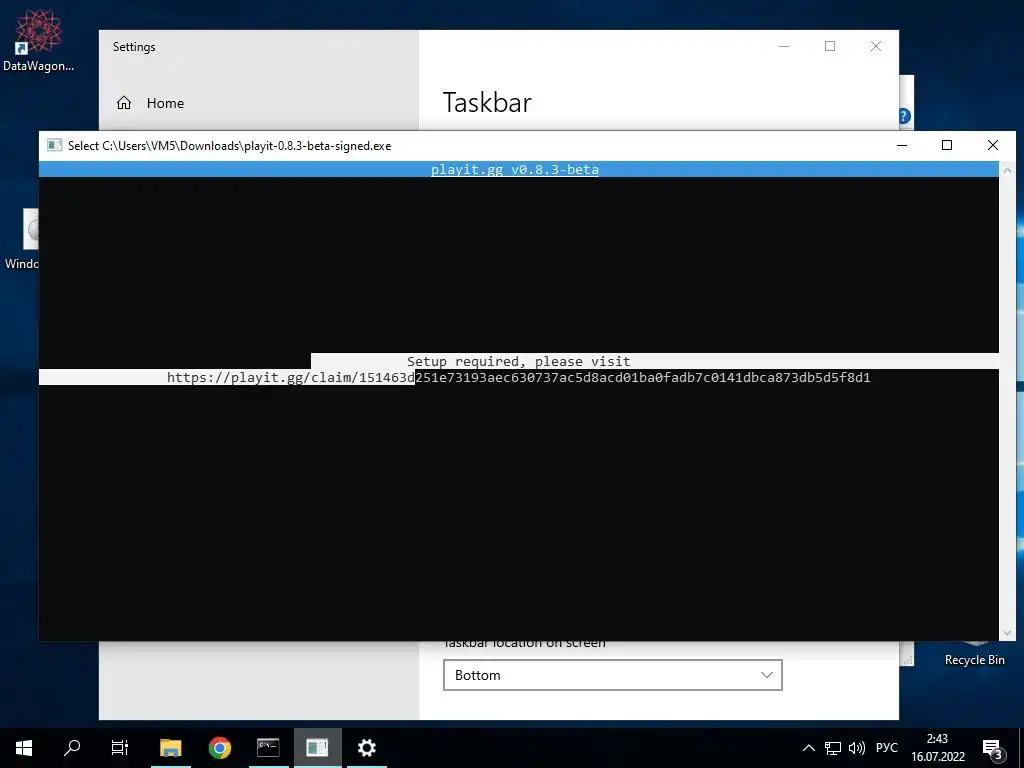Minimize the Settings window
1024x768 pixels.
tap(784, 46)
